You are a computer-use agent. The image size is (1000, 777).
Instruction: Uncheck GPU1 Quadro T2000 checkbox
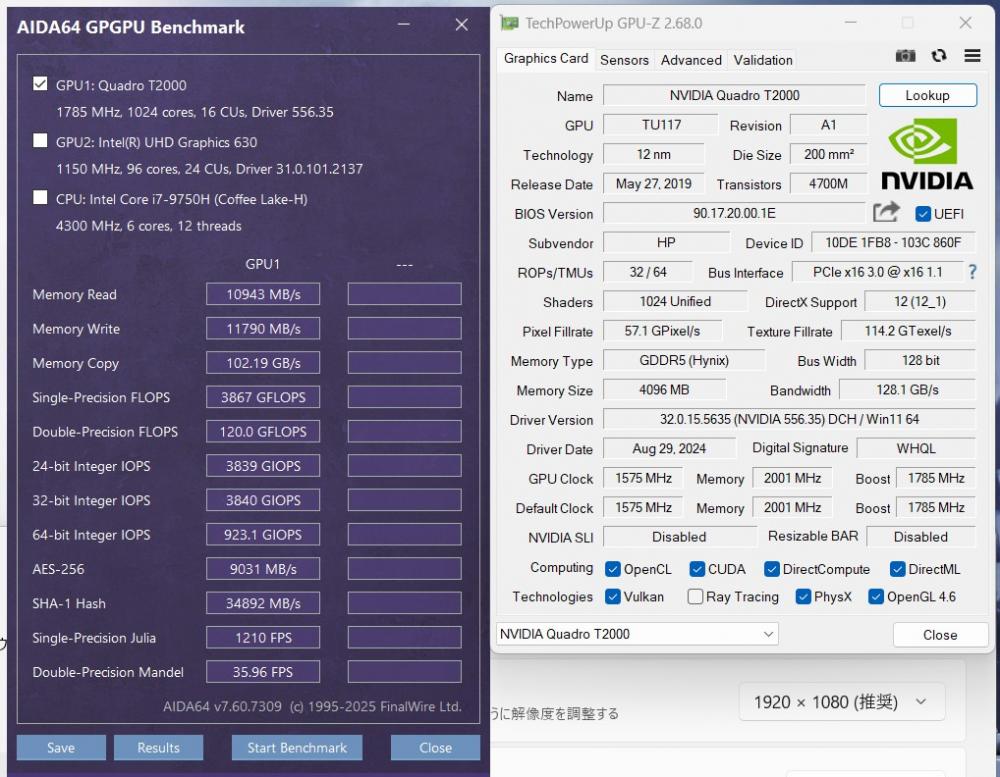pos(40,85)
